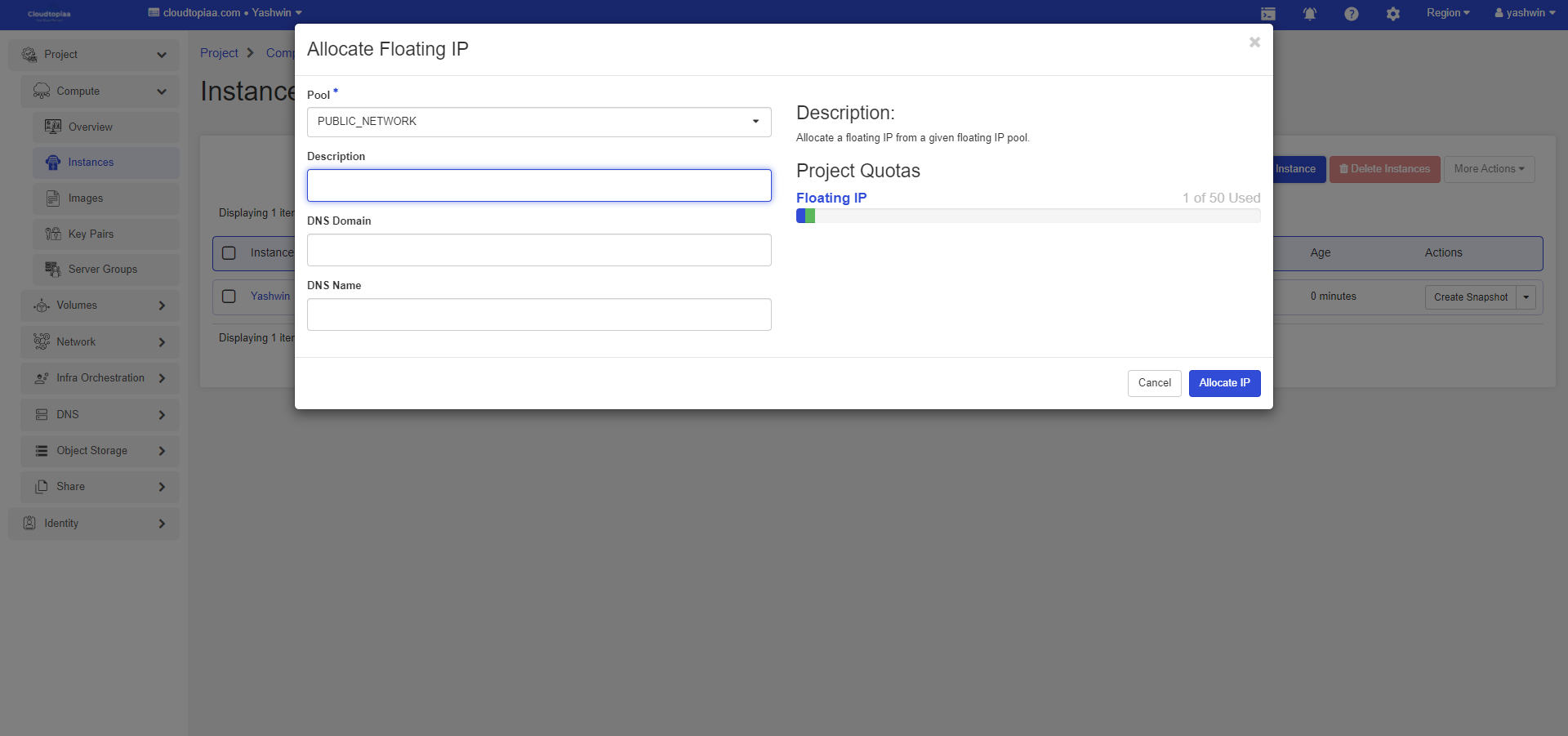Click the Floating IP quota progress bar
This screenshot has width=1568, height=736.
coord(1027,216)
